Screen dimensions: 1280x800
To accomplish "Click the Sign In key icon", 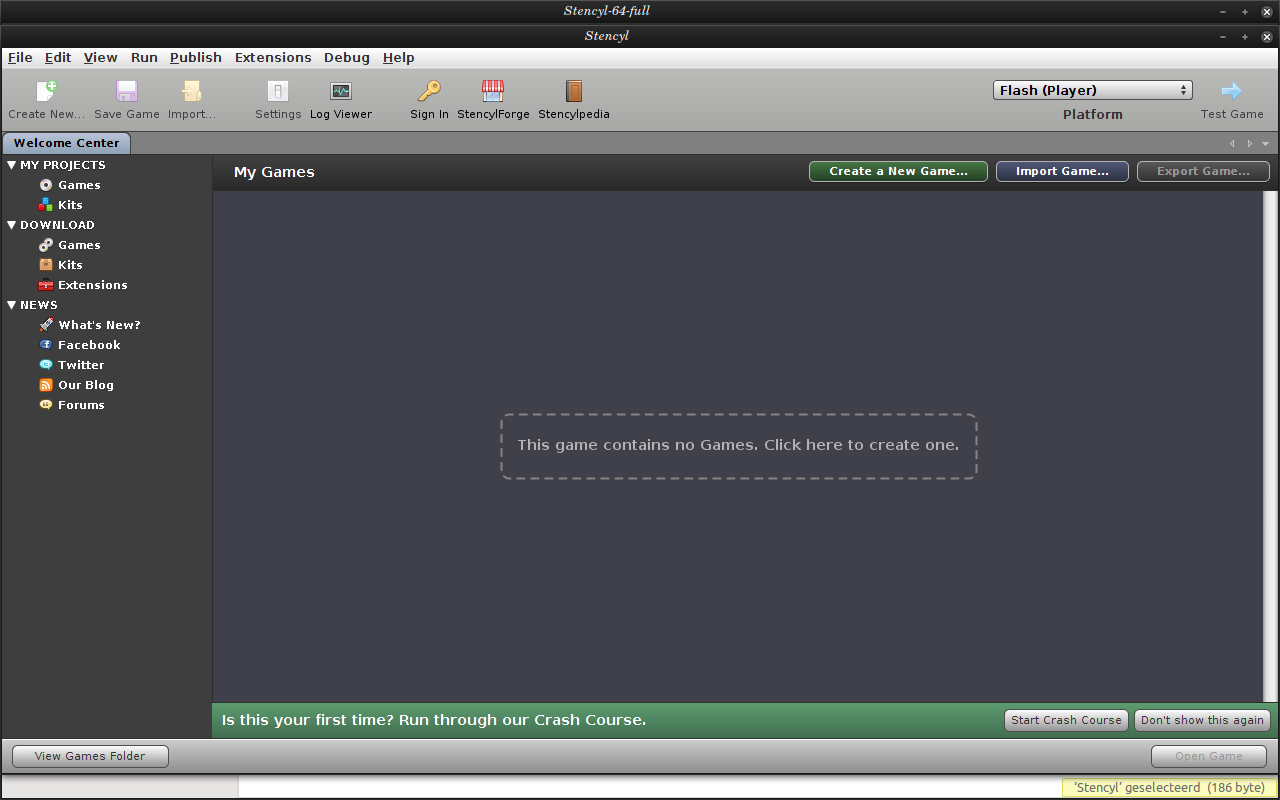I will point(429,91).
